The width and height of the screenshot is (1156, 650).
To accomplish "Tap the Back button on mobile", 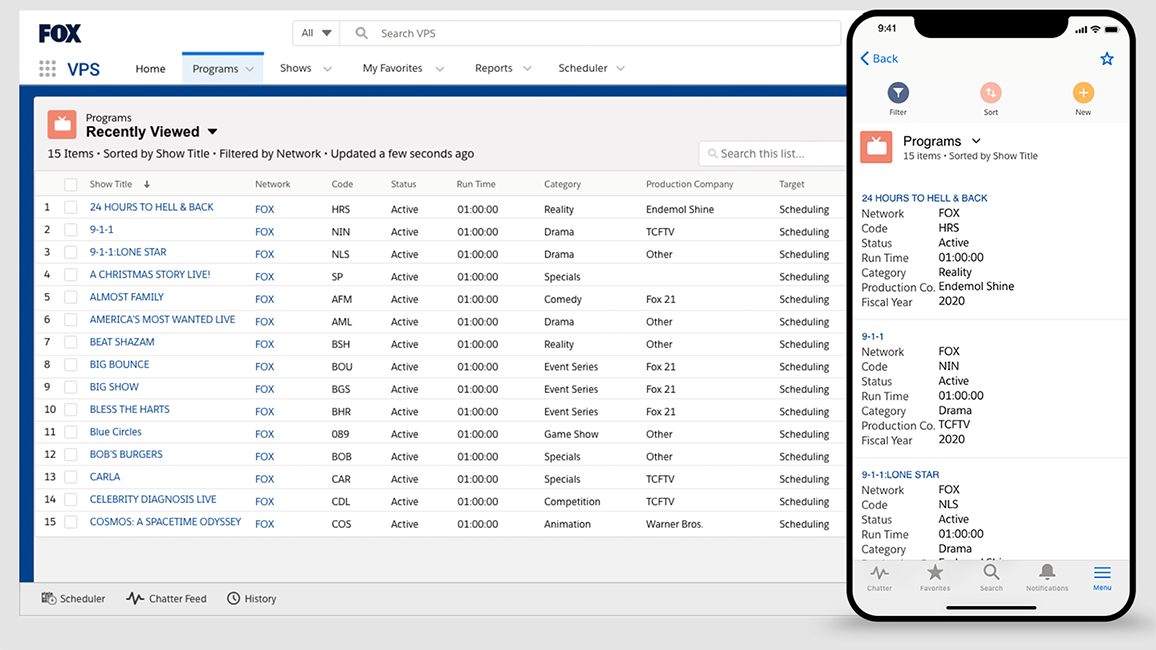I will pyautogui.click(x=880, y=59).
